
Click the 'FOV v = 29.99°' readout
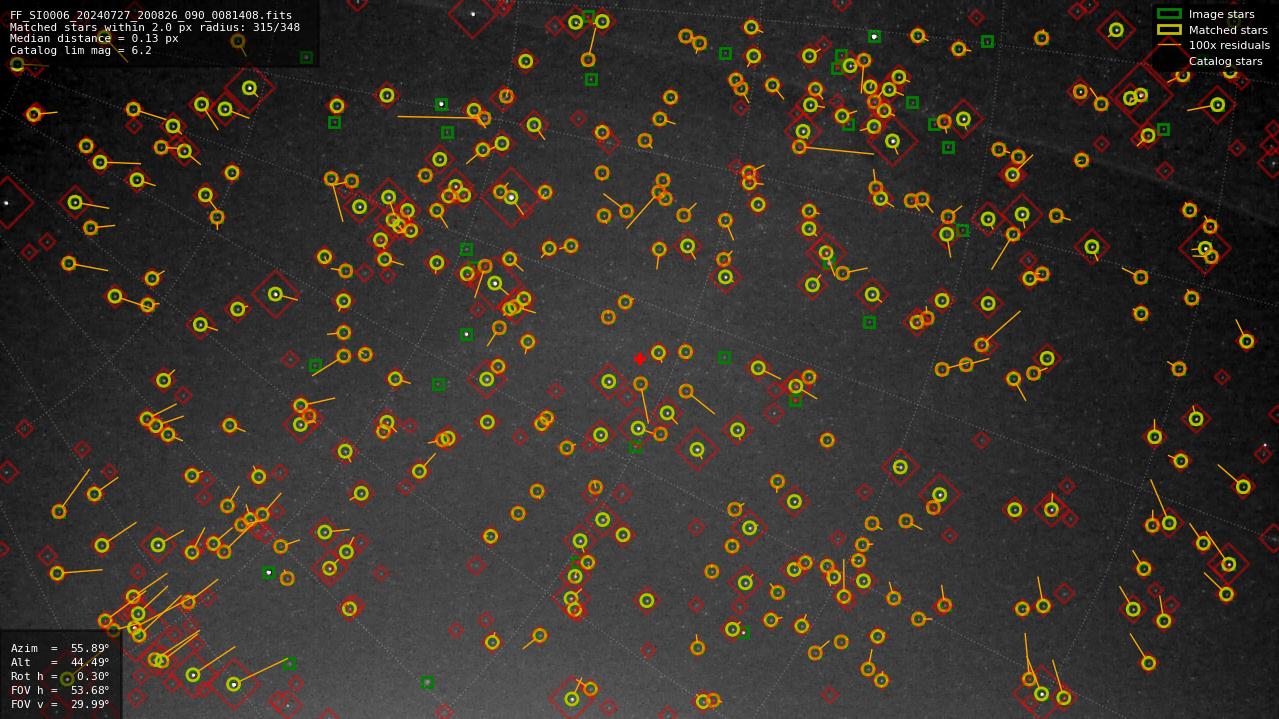tap(60, 704)
